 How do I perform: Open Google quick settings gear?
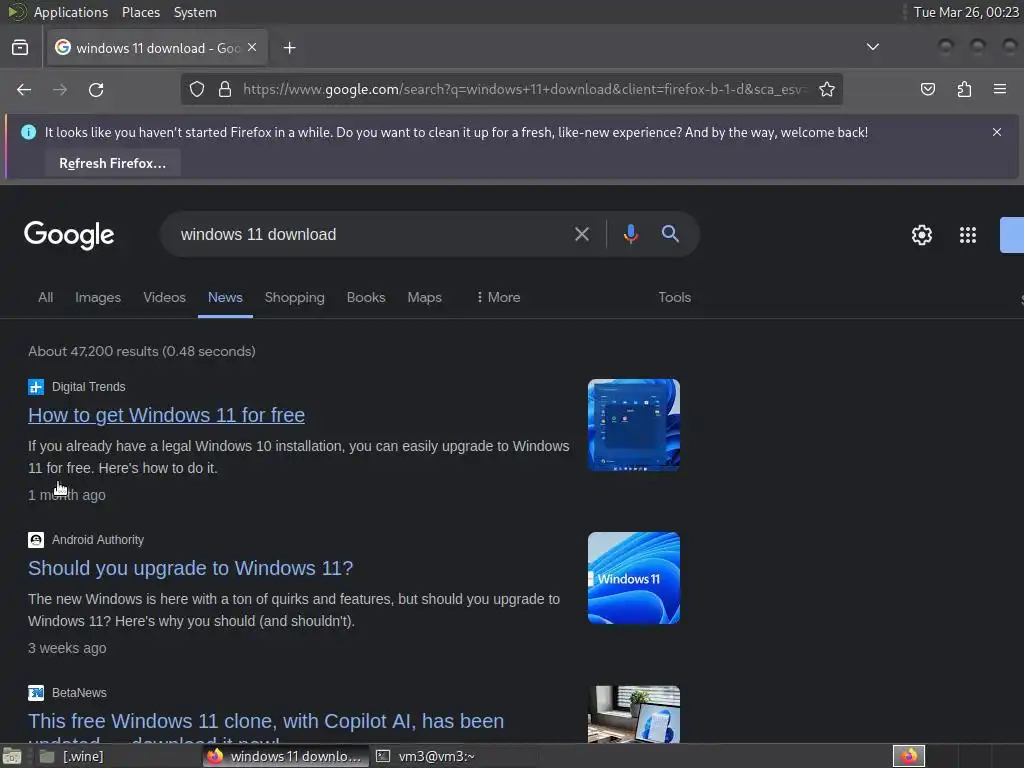pos(921,235)
